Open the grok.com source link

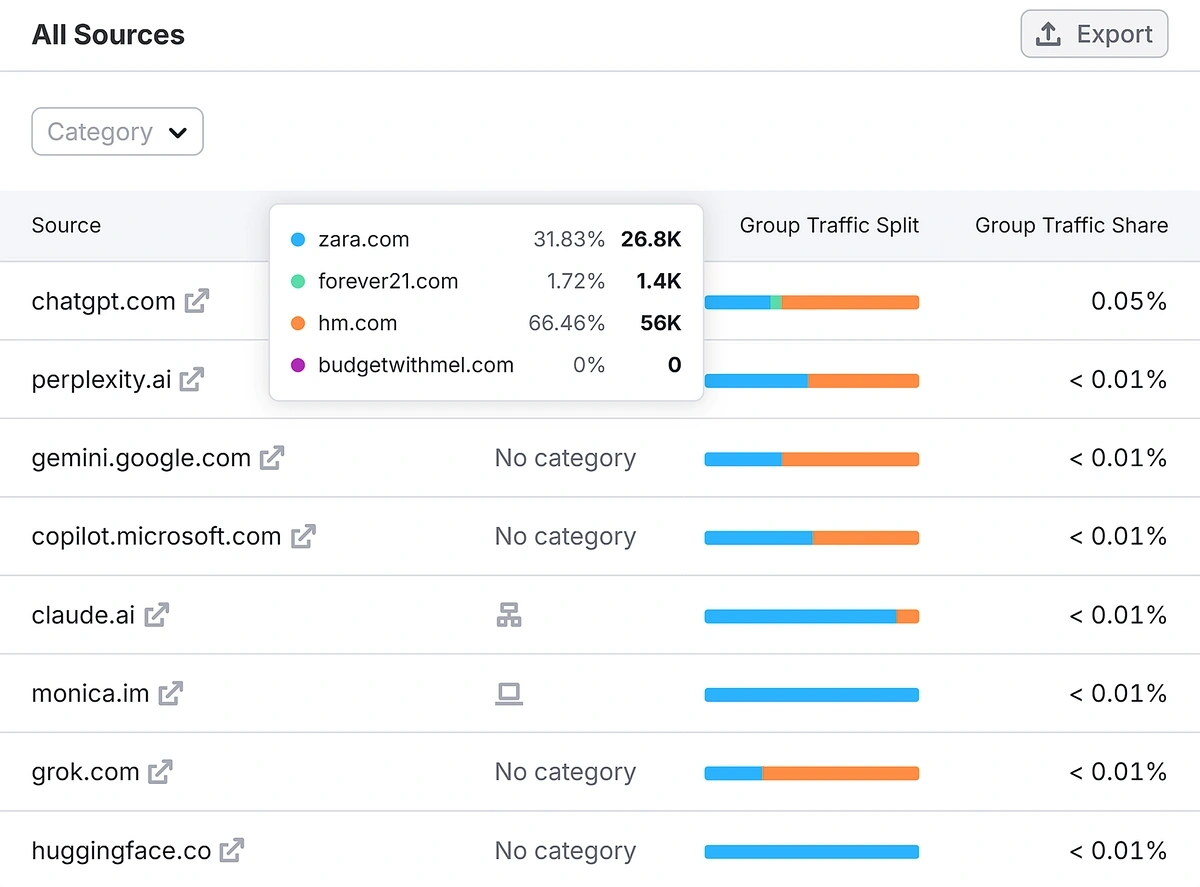[x=85, y=772]
